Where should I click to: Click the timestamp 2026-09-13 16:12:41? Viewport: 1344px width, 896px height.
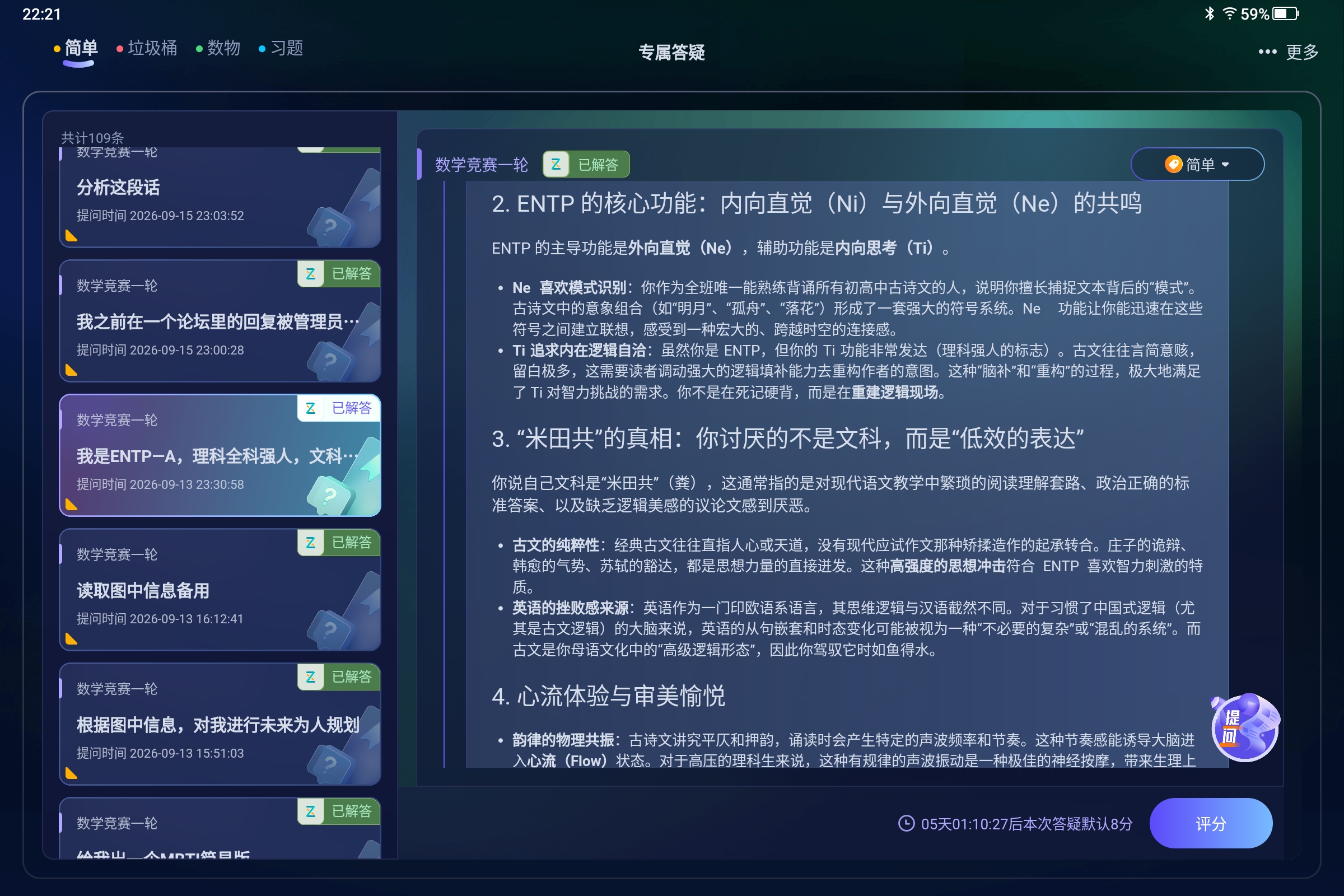187,618
